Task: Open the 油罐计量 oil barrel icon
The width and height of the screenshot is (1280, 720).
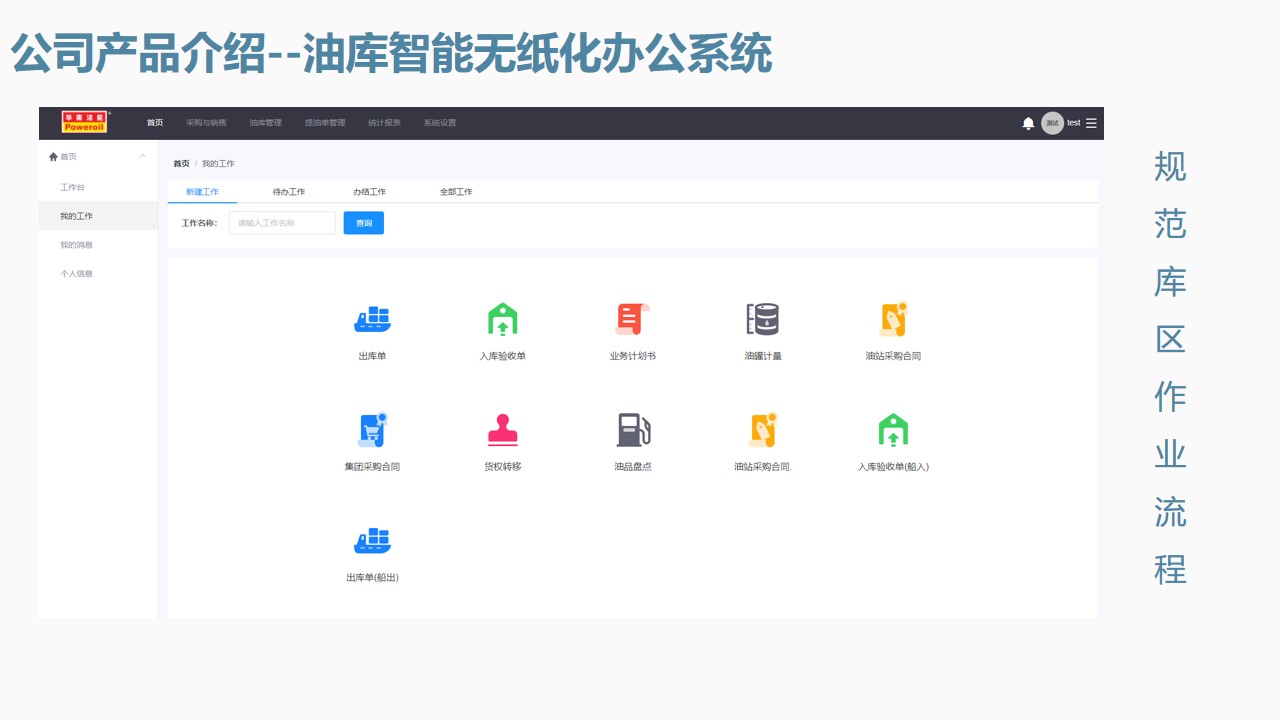Action: (x=763, y=319)
